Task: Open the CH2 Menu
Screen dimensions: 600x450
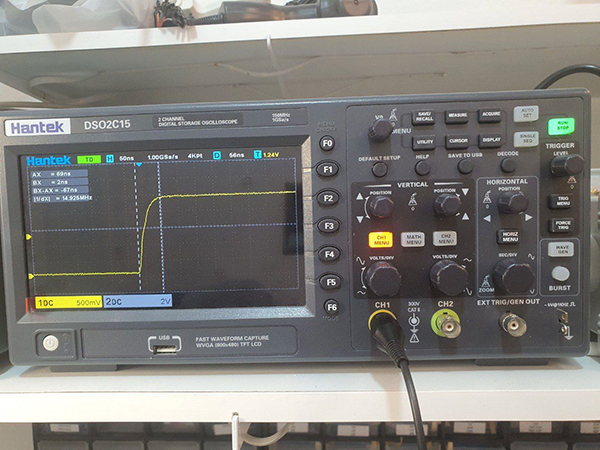Action: (447, 238)
